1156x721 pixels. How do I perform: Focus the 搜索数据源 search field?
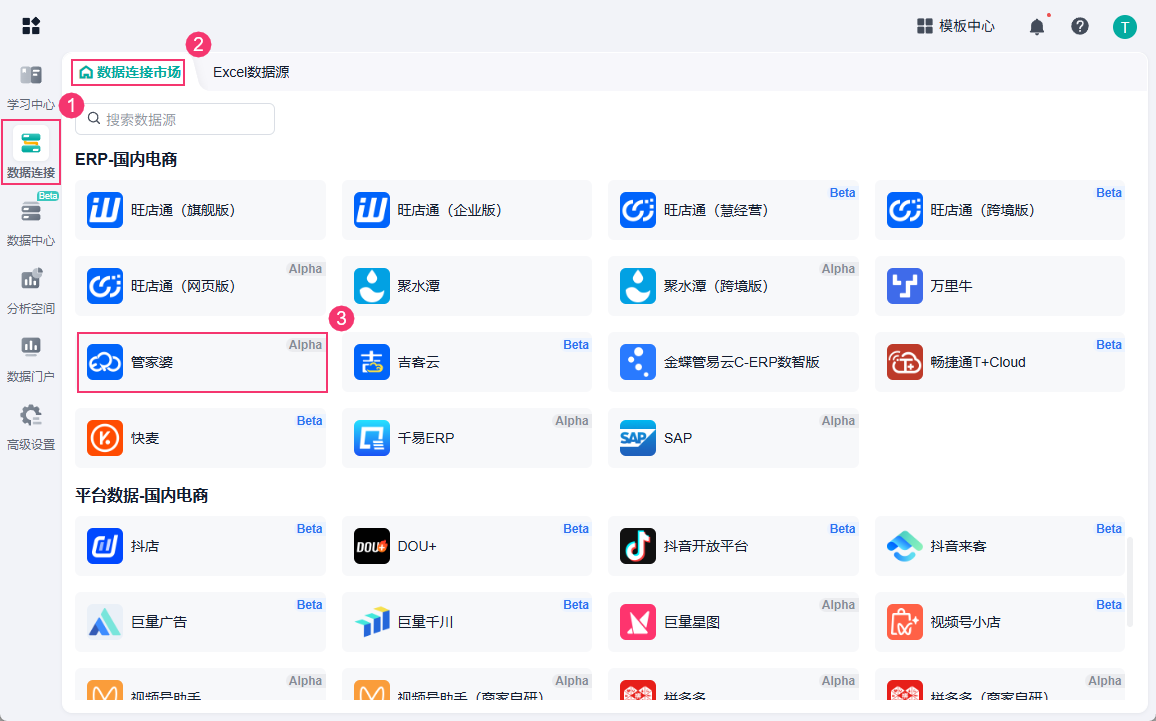[x=175, y=119]
